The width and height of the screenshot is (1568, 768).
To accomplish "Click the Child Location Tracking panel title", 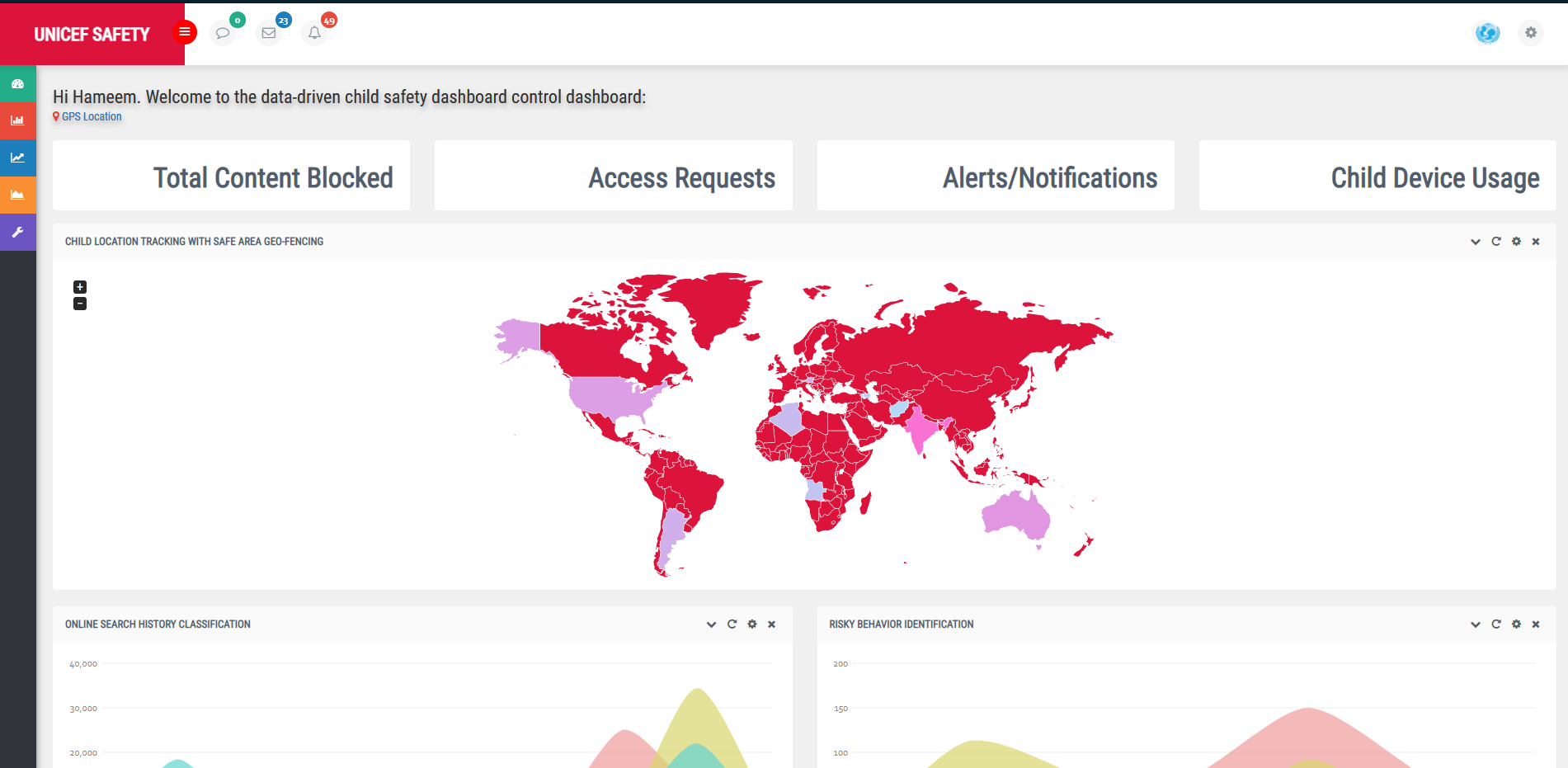I will tap(194, 242).
